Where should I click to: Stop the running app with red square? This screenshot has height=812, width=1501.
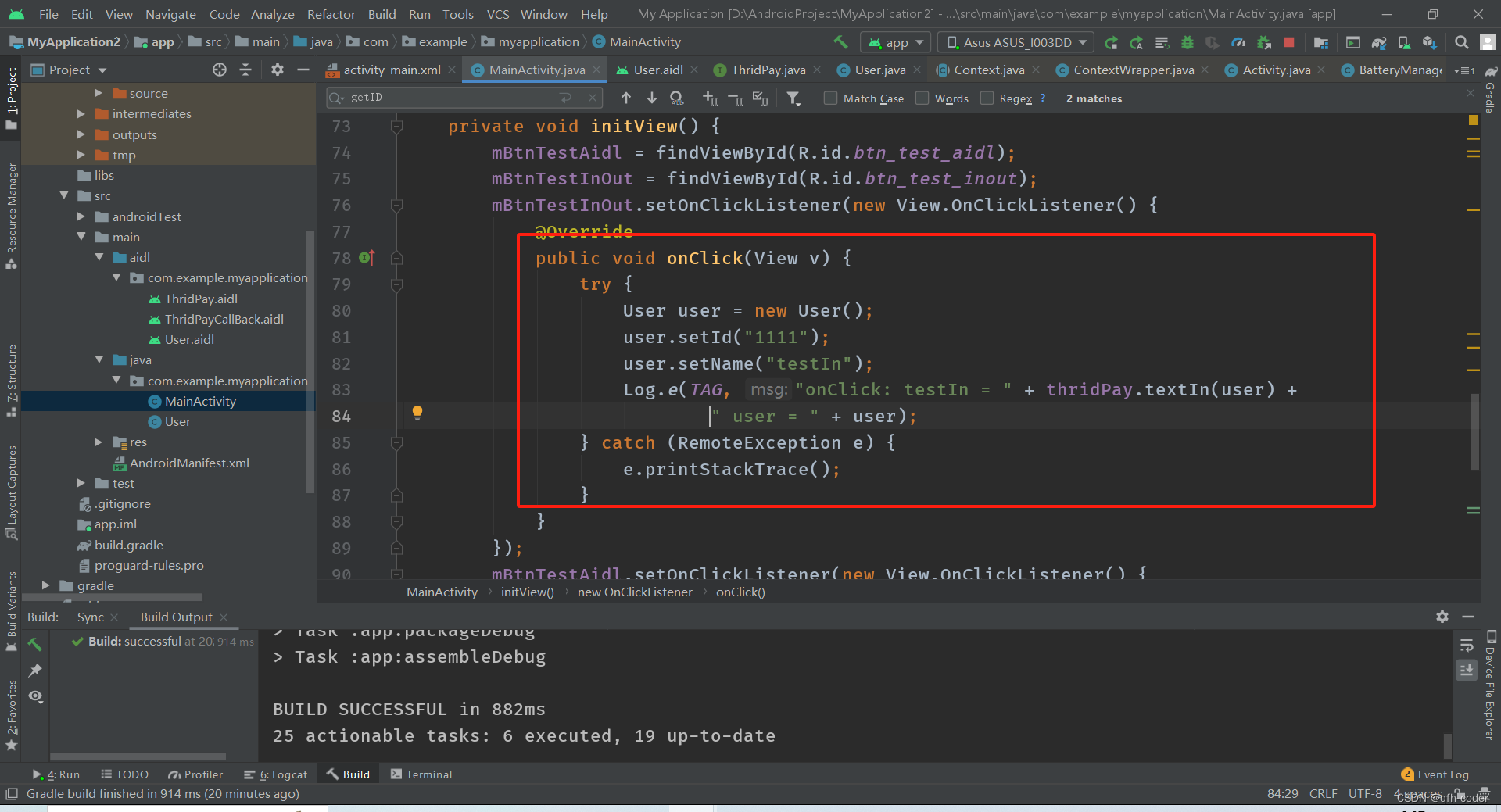[x=1289, y=42]
